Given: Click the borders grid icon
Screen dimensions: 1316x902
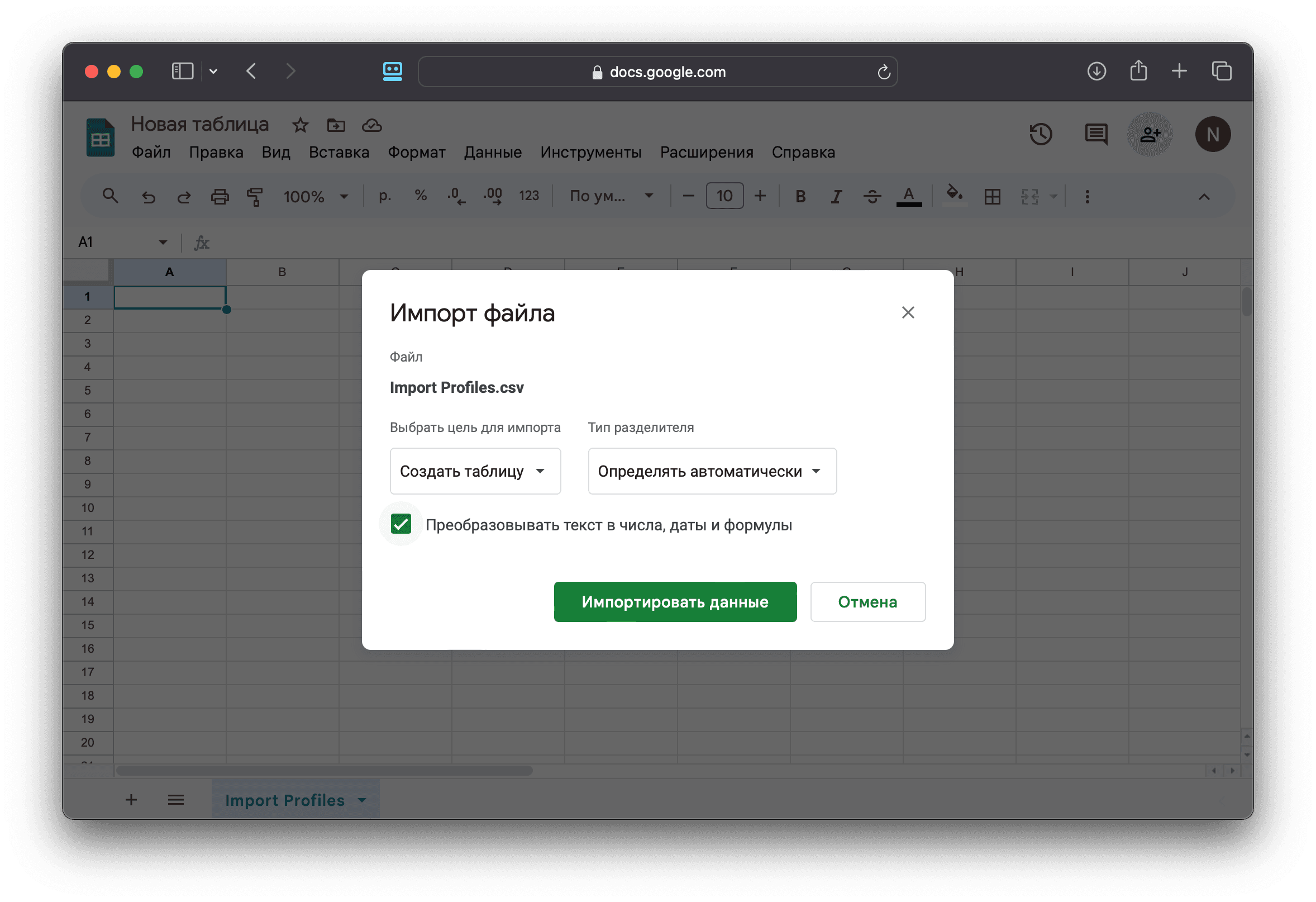Looking at the screenshot, I should coord(992,197).
